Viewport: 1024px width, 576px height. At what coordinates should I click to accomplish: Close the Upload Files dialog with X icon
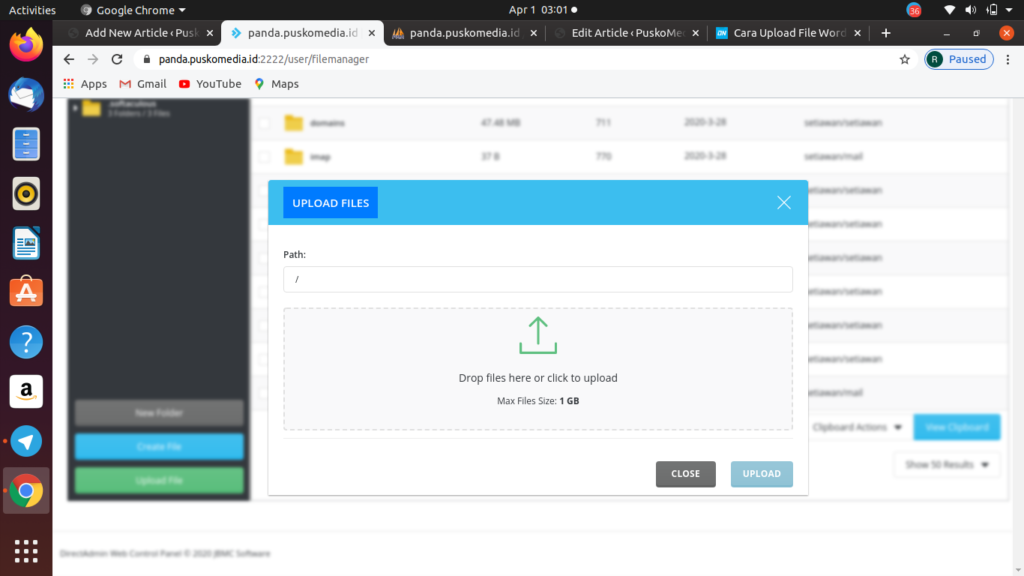(x=784, y=202)
